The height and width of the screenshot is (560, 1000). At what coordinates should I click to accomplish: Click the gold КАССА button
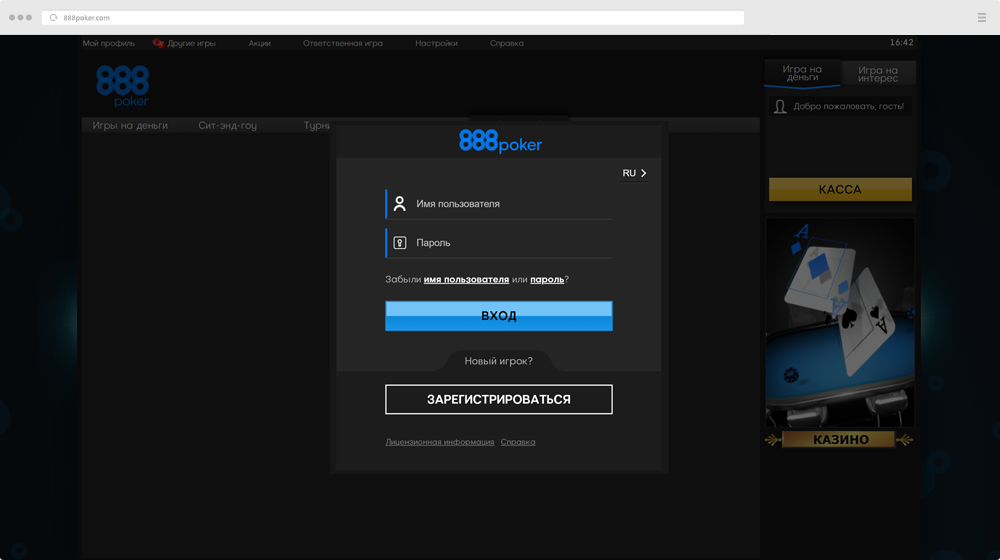coord(840,189)
